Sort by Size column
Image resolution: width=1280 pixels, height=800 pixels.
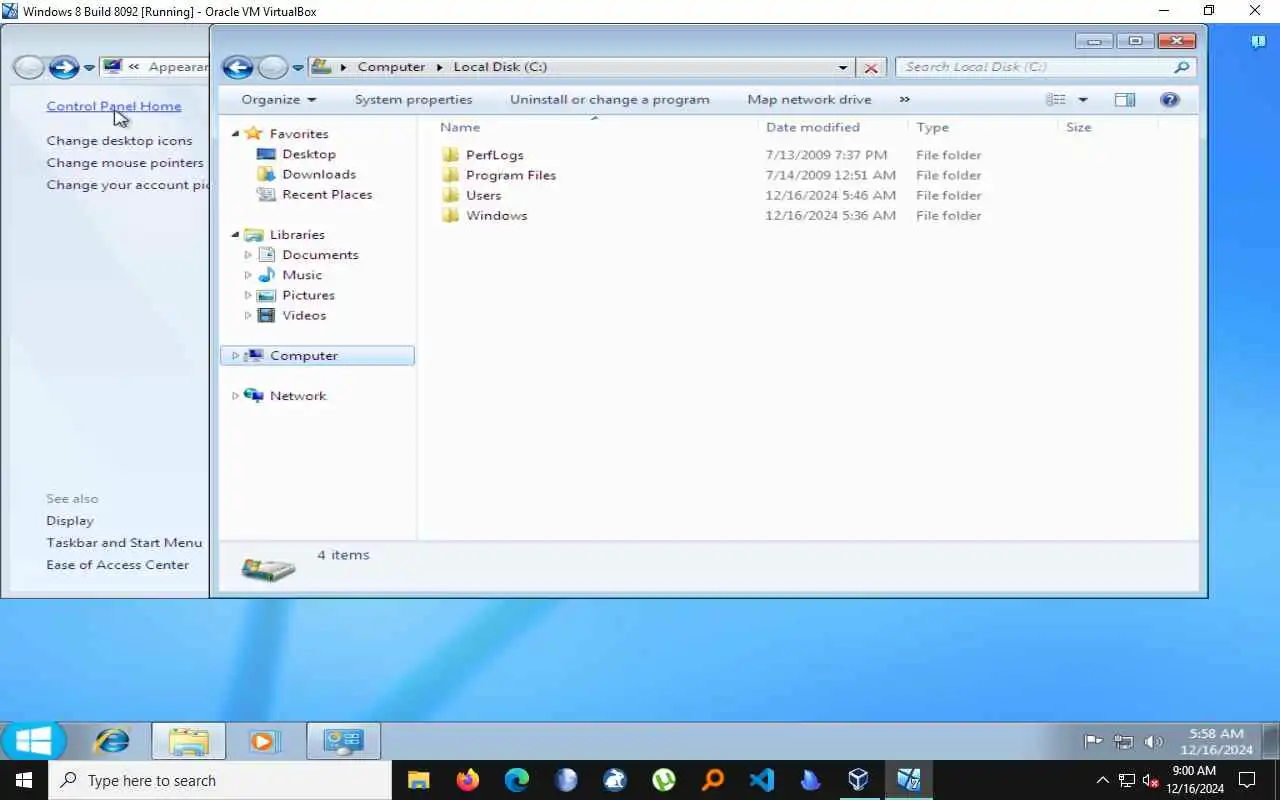point(1078,127)
